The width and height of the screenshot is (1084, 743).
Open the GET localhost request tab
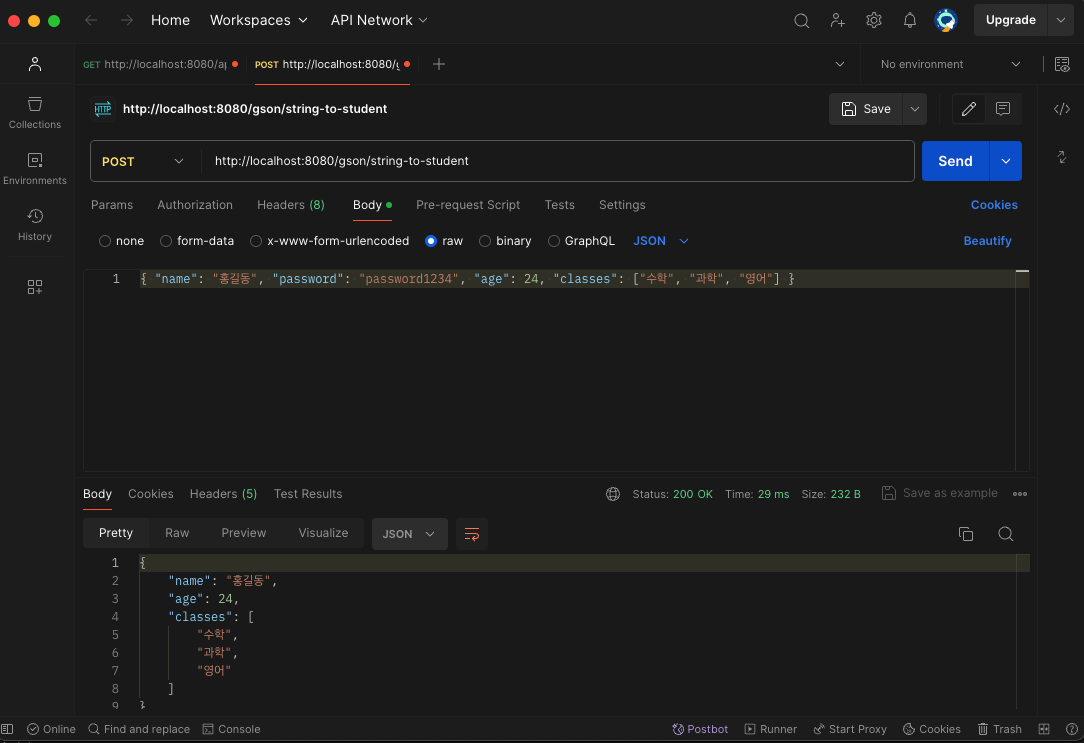point(160,64)
